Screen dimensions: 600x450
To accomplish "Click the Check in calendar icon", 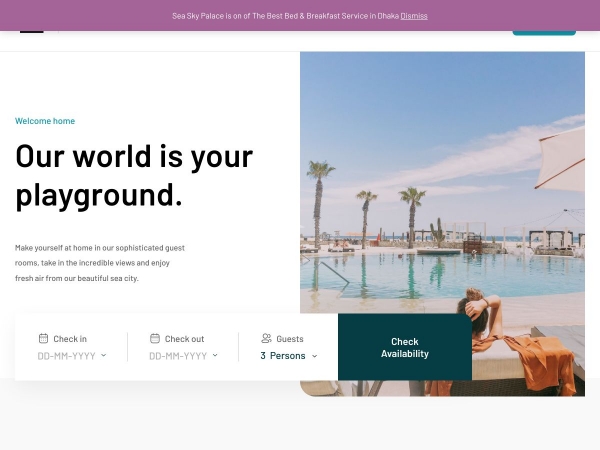I will [x=43, y=338].
